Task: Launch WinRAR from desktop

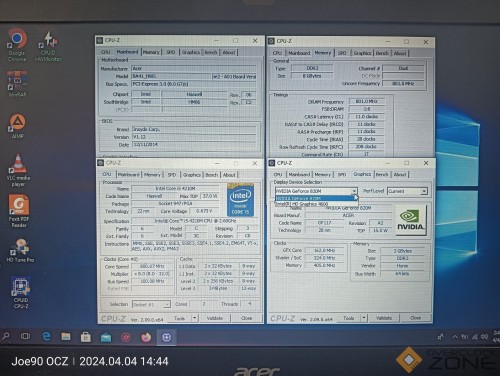Action: click(17, 83)
